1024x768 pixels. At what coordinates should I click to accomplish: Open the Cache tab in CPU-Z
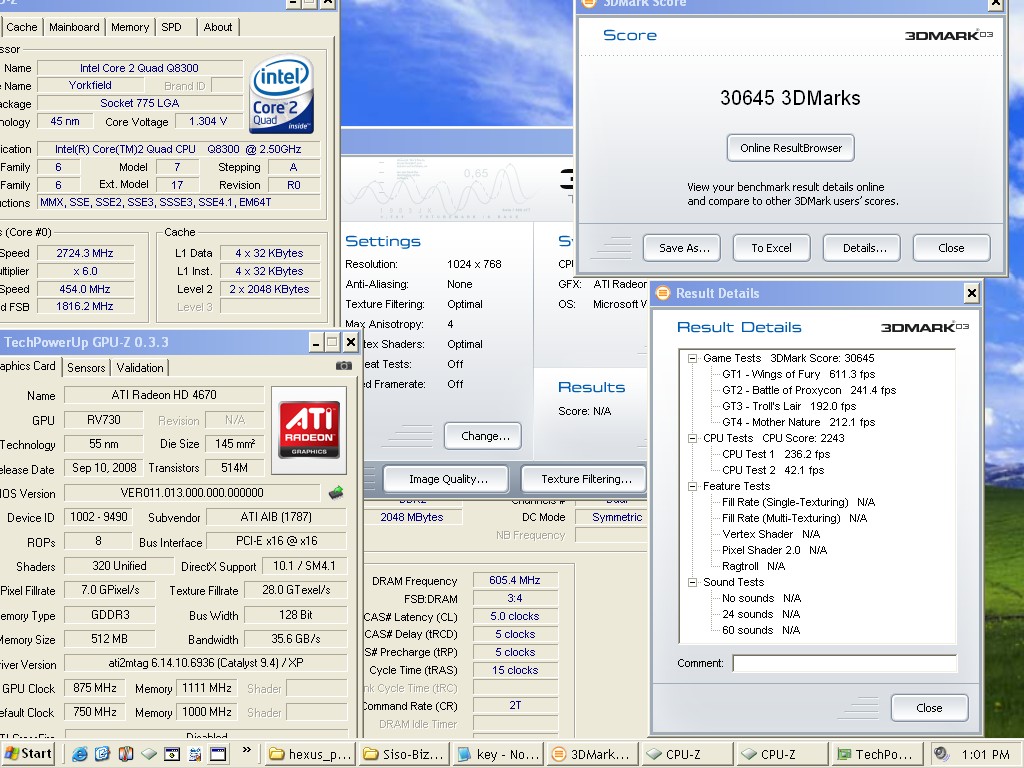coord(22,27)
